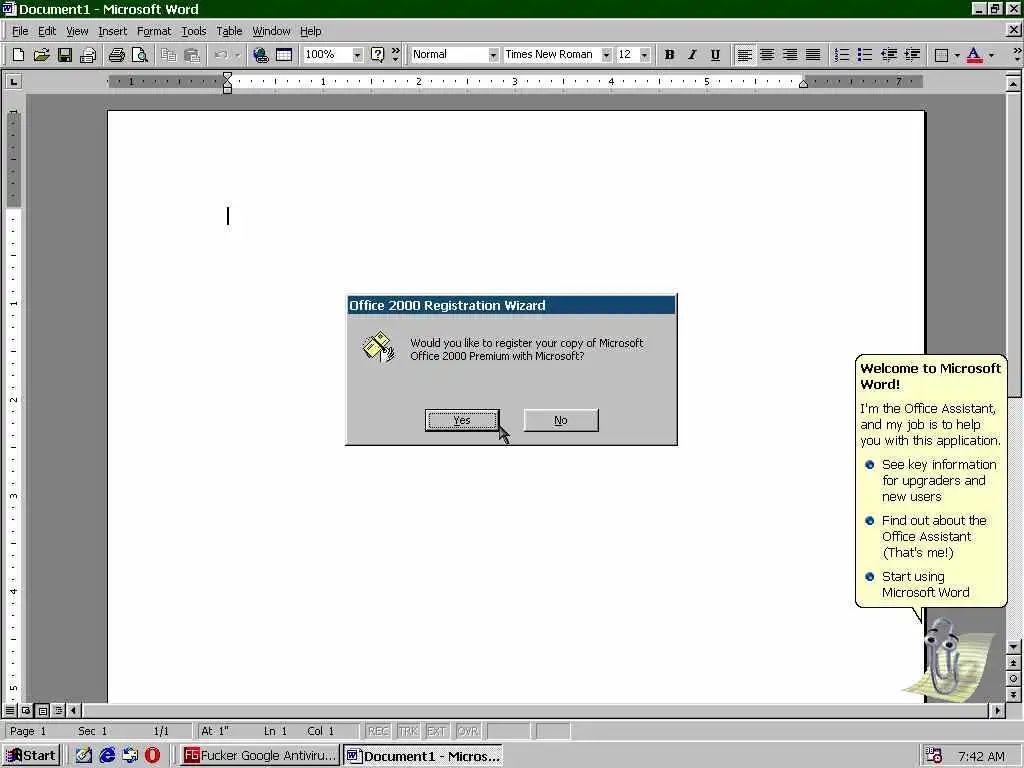Click the Font Color letter A icon

(x=974, y=55)
